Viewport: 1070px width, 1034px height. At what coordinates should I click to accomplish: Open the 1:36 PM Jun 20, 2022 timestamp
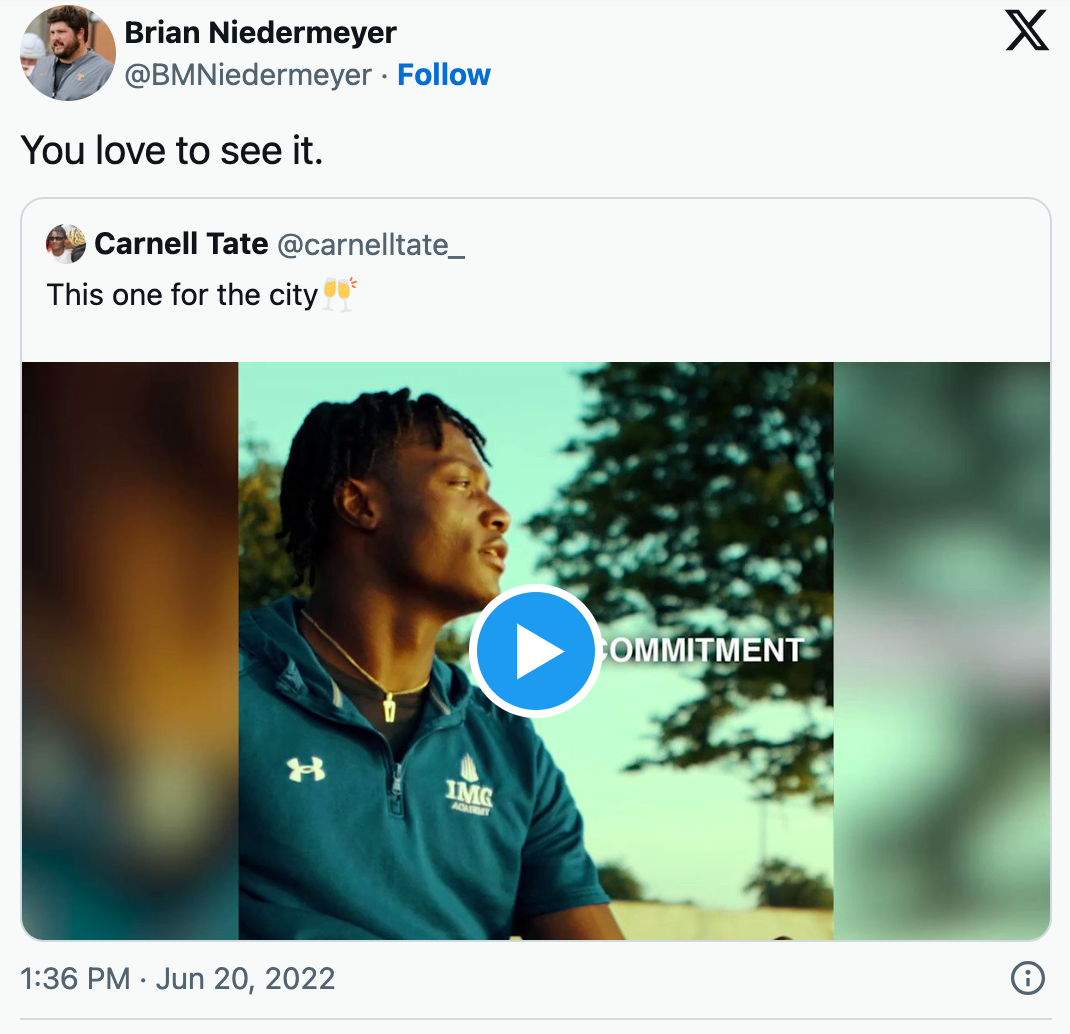click(178, 978)
